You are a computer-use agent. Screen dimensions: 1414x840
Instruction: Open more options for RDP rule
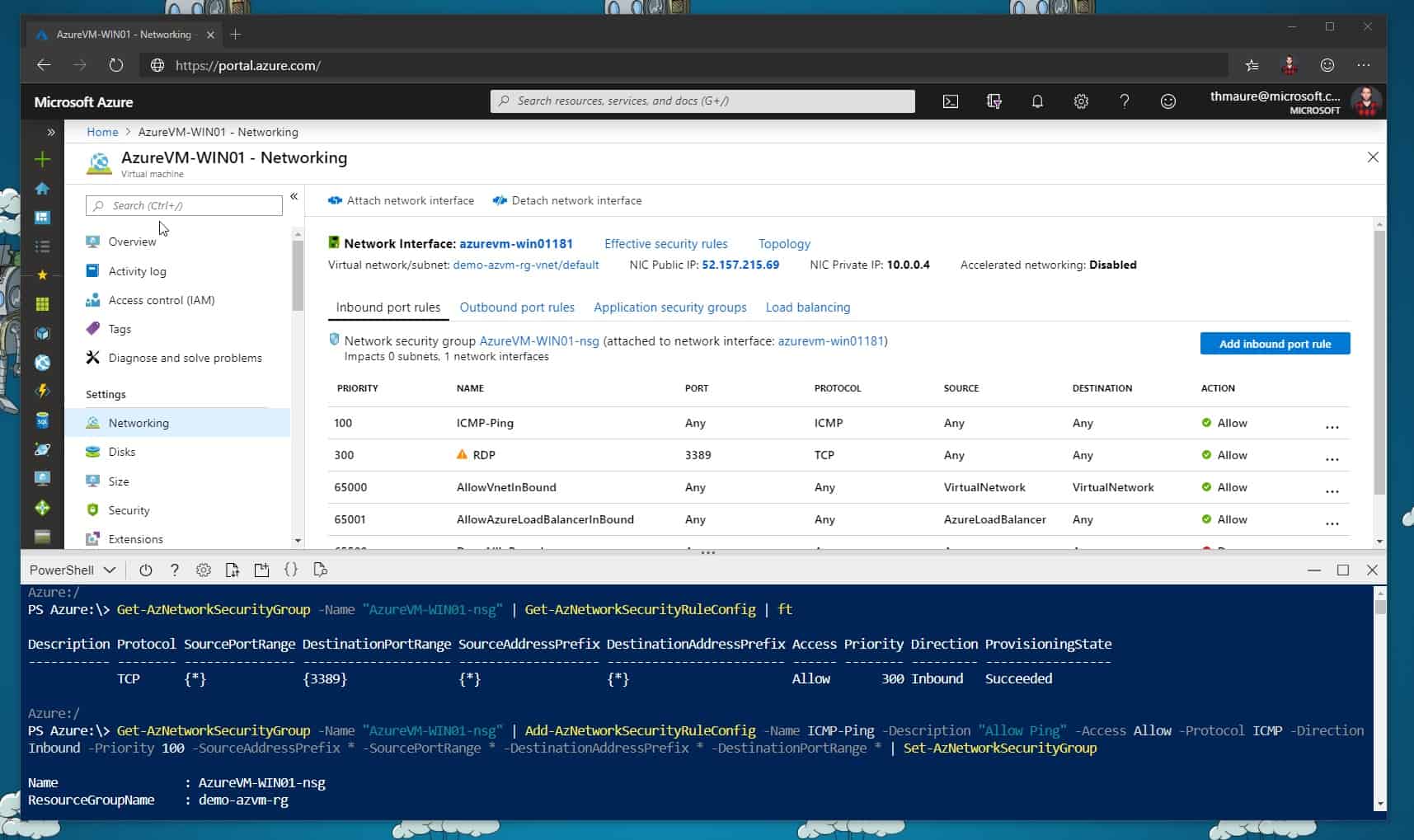tap(1332, 458)
